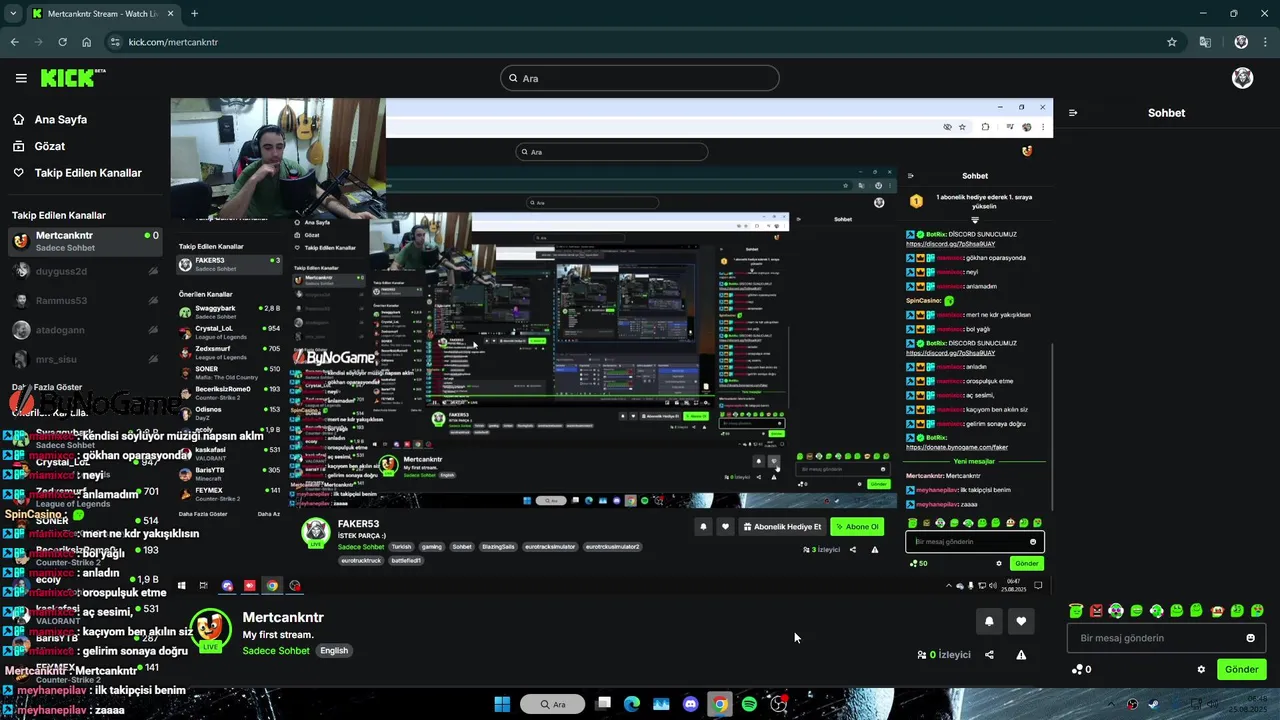Screen dimensions: 1280x720
Task: Open the user profile avatar menu
Action: pyautogui.click(x=1242, y=78)
